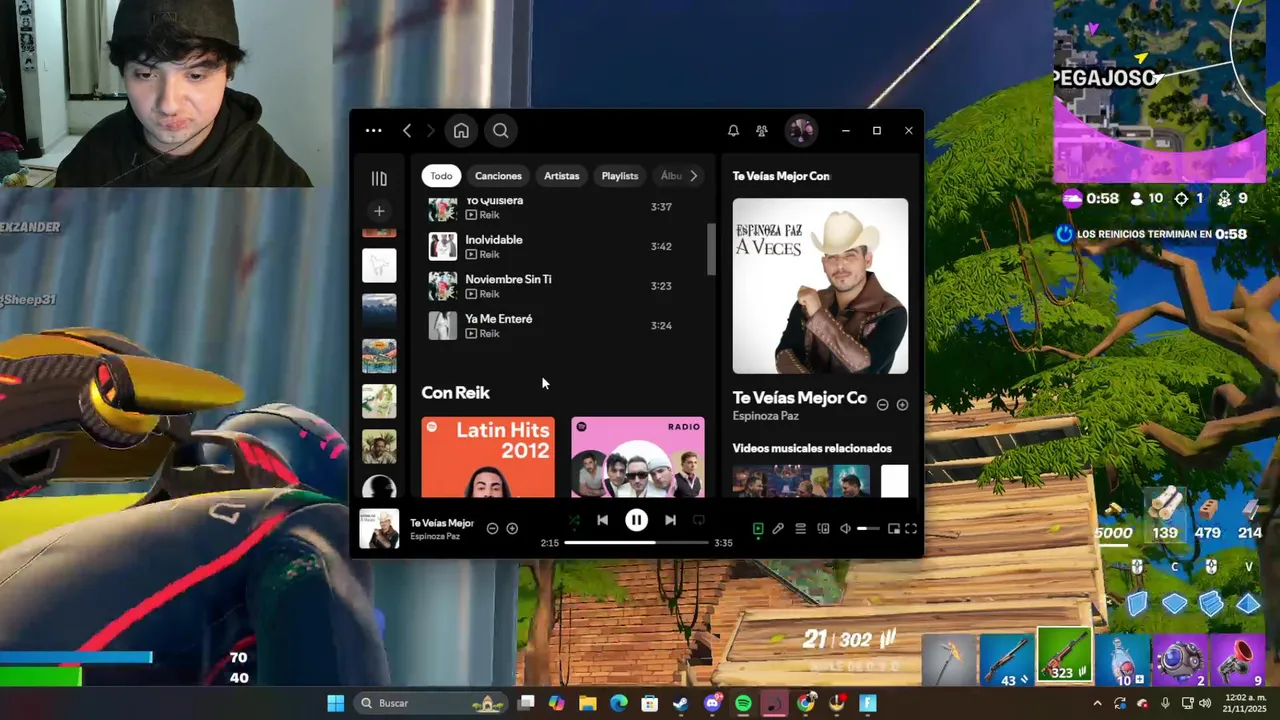Open Connect to a device
1280x720 pixels.
coord(823,528)
